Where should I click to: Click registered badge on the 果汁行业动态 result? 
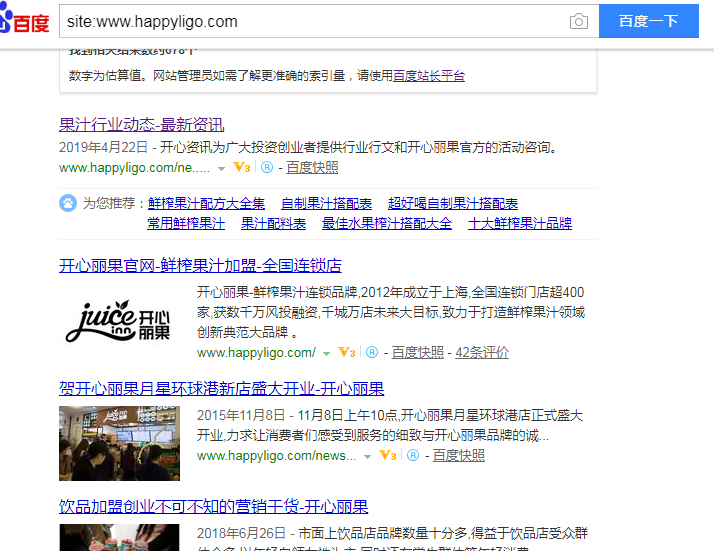[267, 168]
